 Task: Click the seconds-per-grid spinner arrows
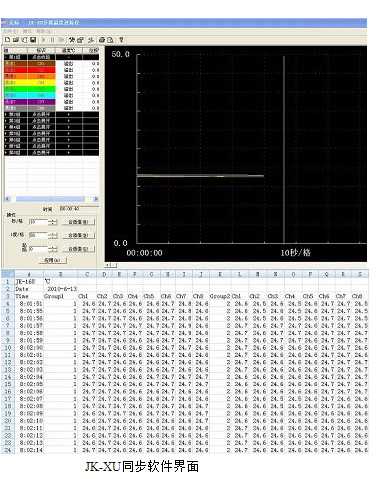(53, 222)
